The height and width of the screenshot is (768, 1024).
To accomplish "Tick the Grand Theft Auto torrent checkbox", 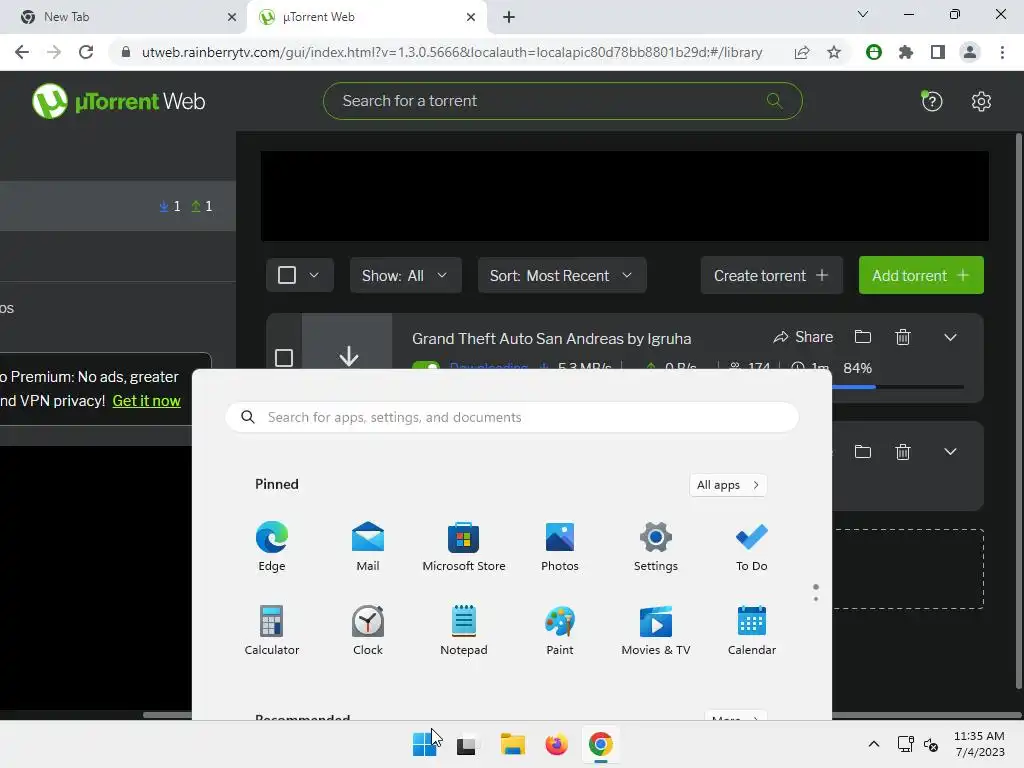I will pyautogui.click(x=283, y=358).
